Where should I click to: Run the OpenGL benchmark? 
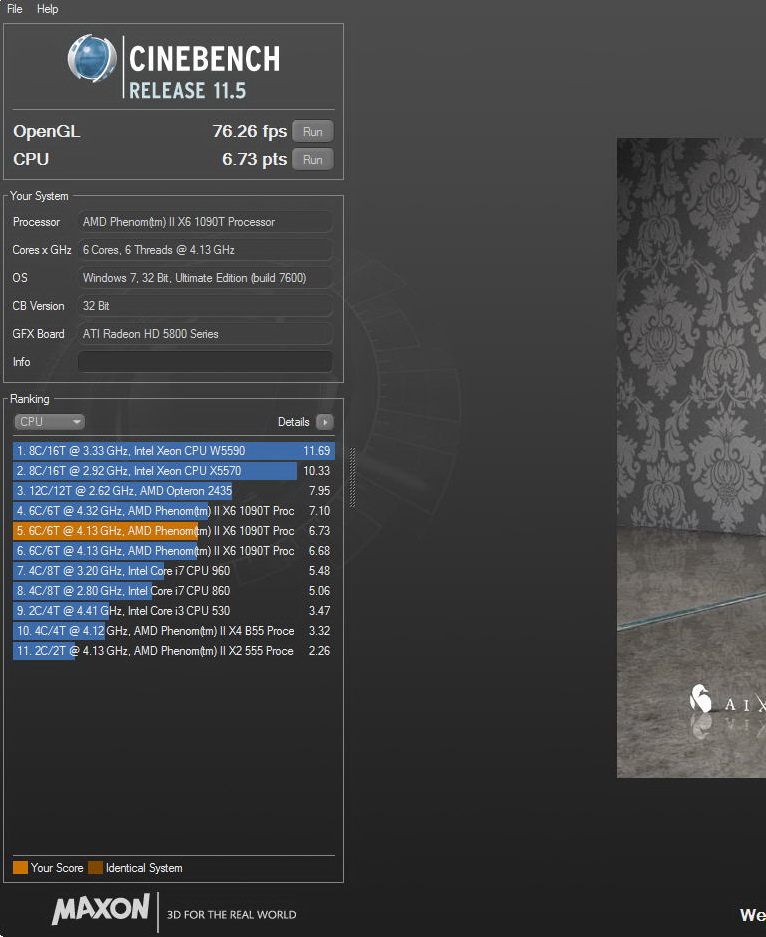312,131
